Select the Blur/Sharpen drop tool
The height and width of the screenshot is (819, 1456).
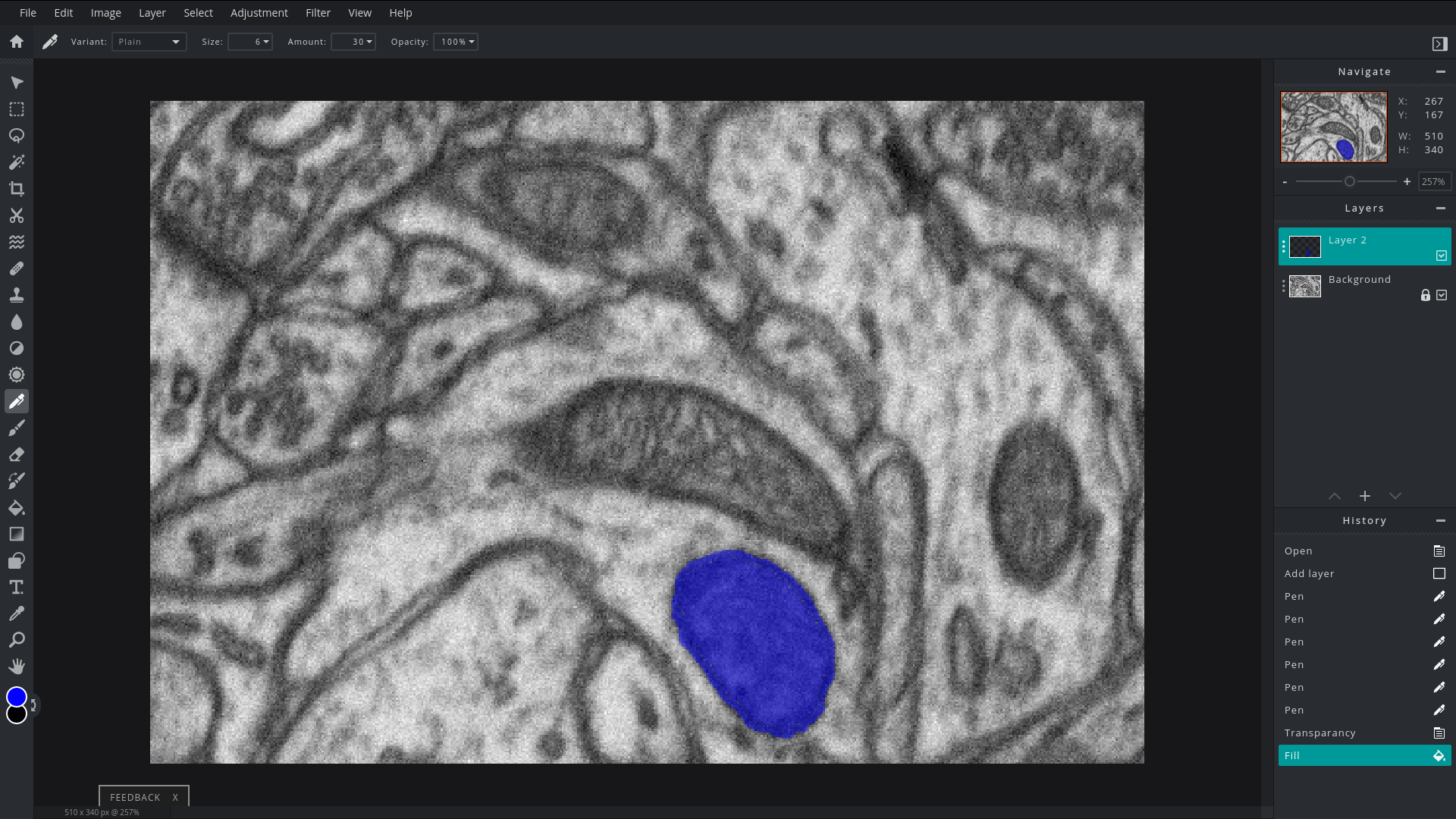[17, 322]
